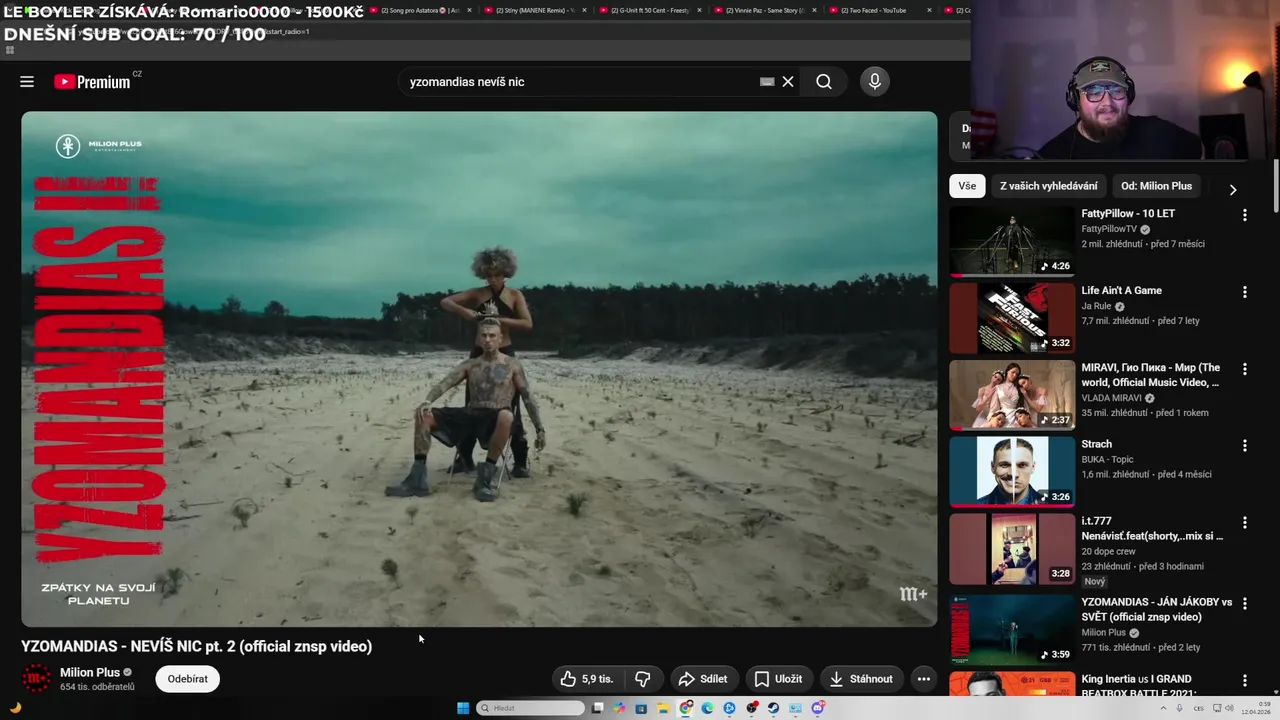1280x720 pixels.
Task: Open options menu for Strach video
Action: (x=1245, y=446)
